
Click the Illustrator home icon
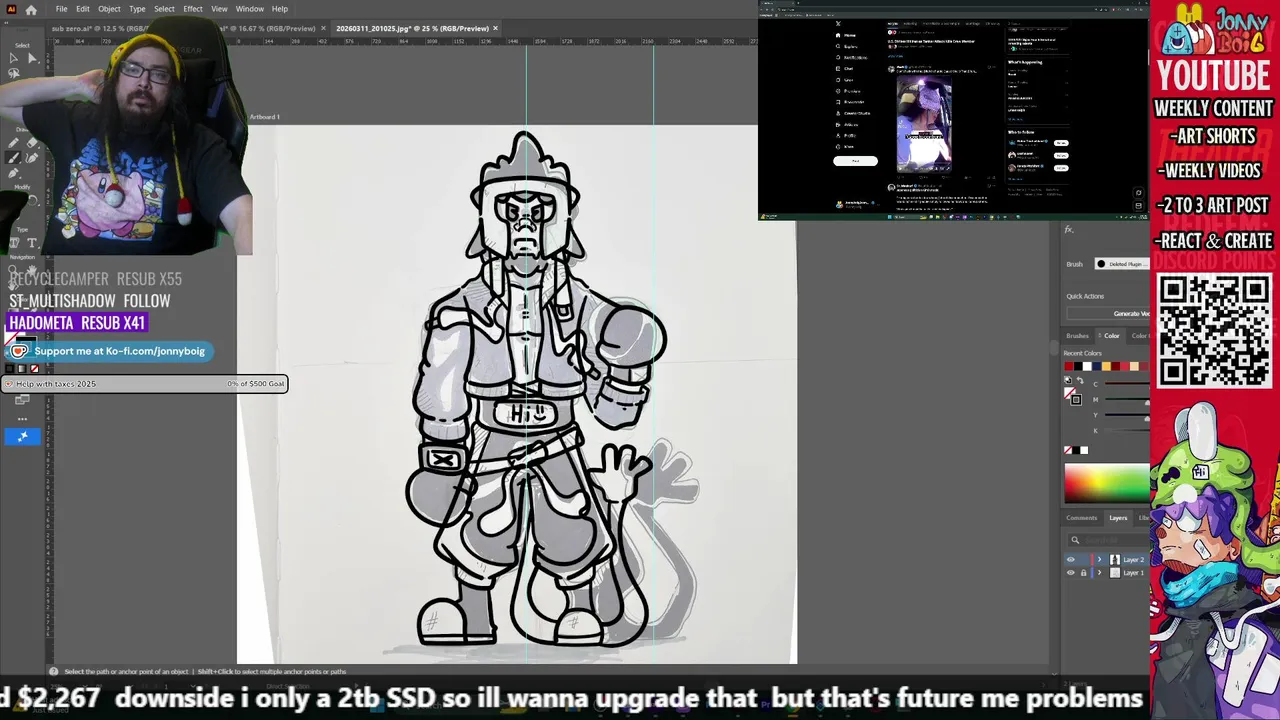tap(31, 9)
